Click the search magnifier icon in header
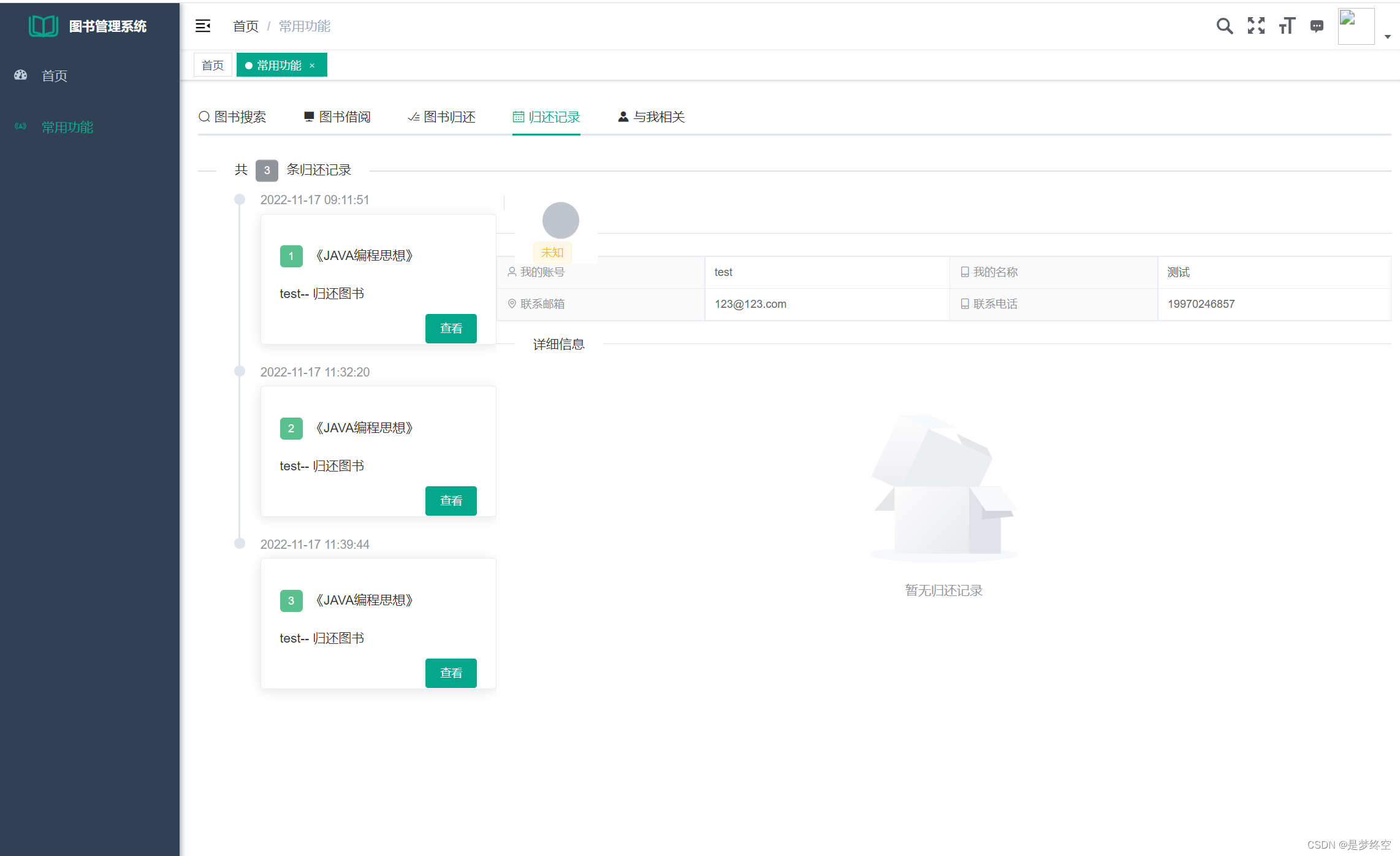 pyautogui.click(x=1224, y=26)
